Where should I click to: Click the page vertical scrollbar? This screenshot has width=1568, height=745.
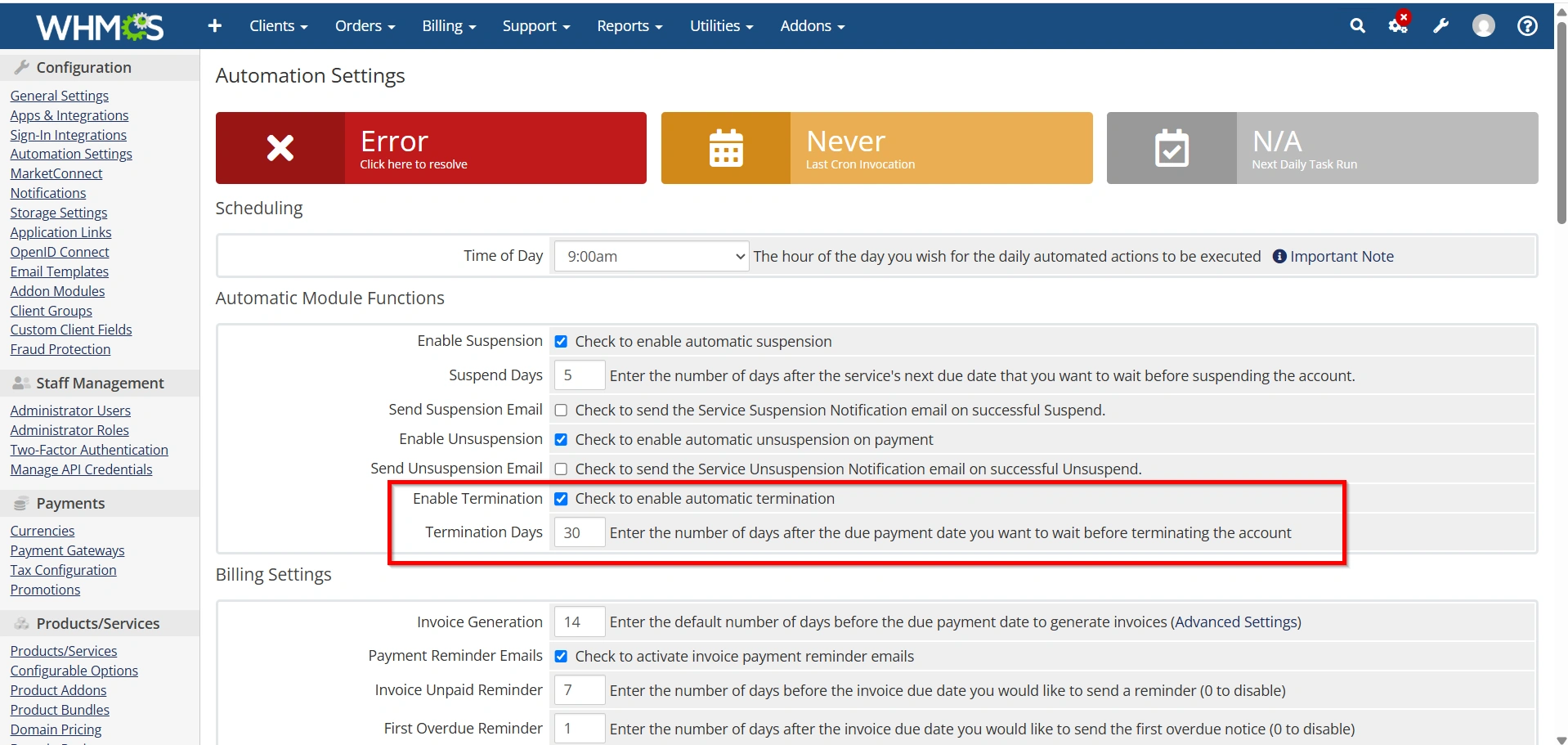(1561, 123)
